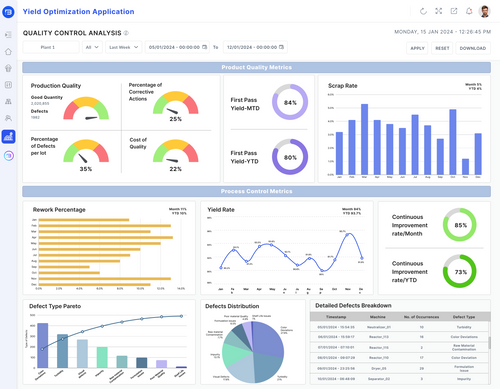Open the circular purple-ring sidebar icon
Image resolution: width=500 pixels, height=389 pixels.
click(9, 155)
